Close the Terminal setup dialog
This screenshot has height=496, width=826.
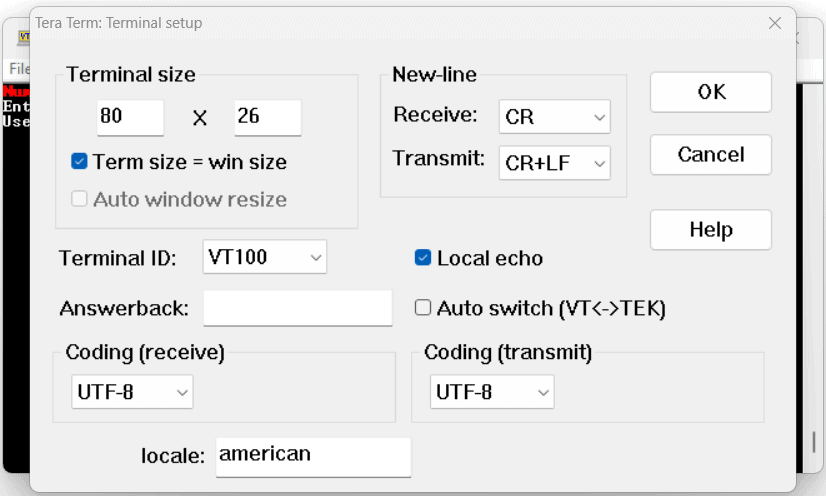pos(774,23)
